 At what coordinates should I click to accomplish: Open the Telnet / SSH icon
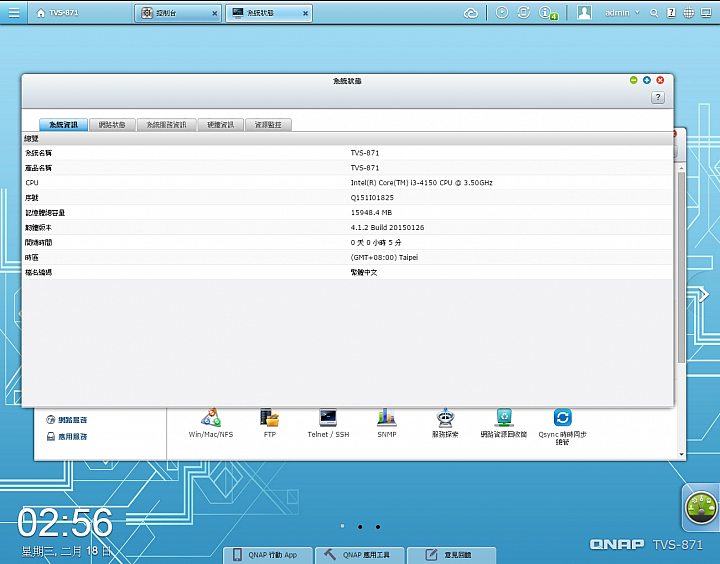(328, 423)
